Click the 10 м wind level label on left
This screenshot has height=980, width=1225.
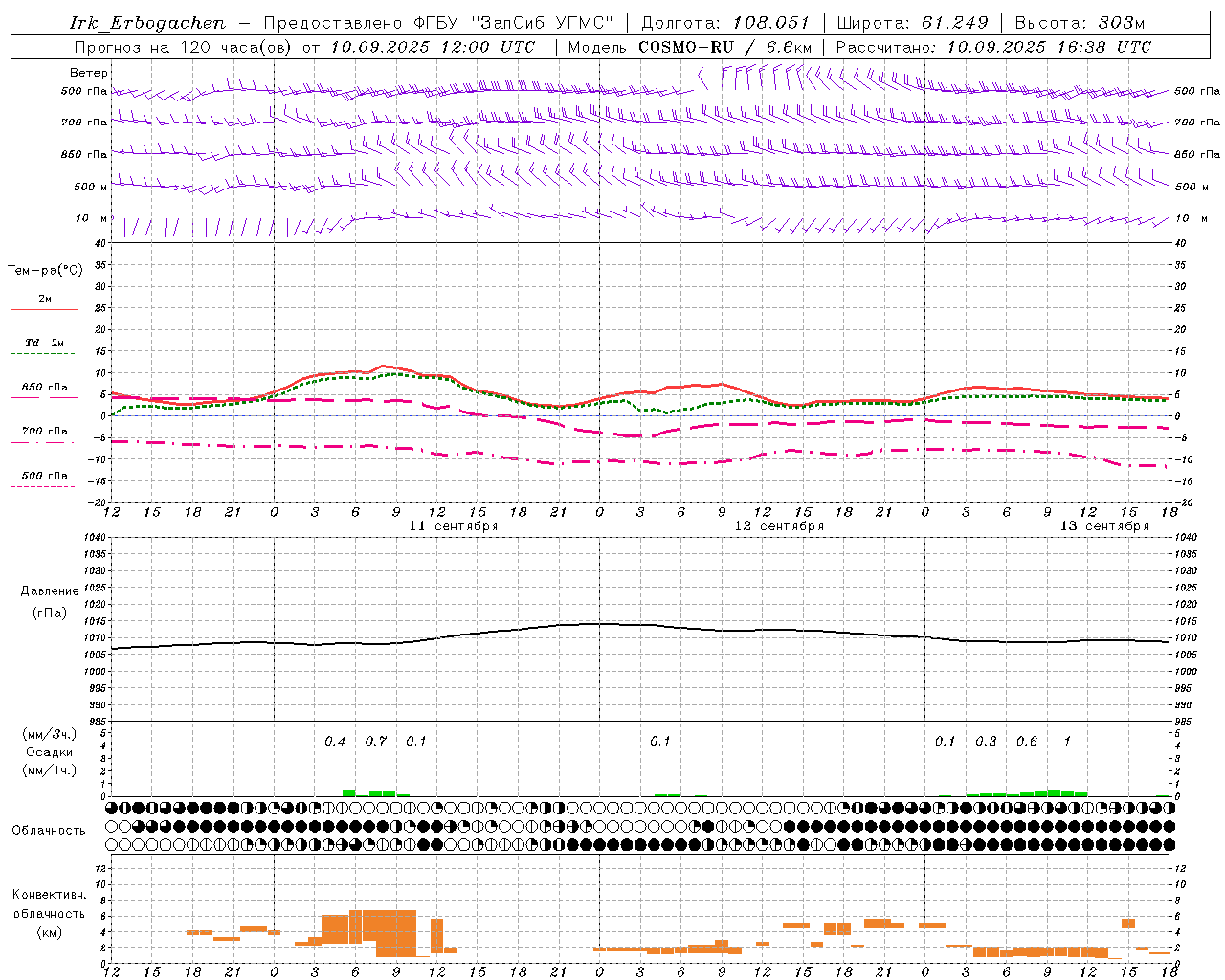92,218
